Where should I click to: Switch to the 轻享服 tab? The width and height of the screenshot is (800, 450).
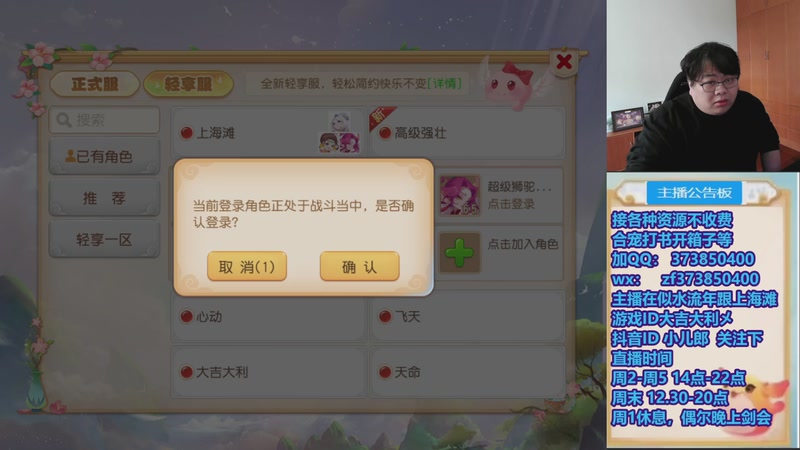pos(188,84)
